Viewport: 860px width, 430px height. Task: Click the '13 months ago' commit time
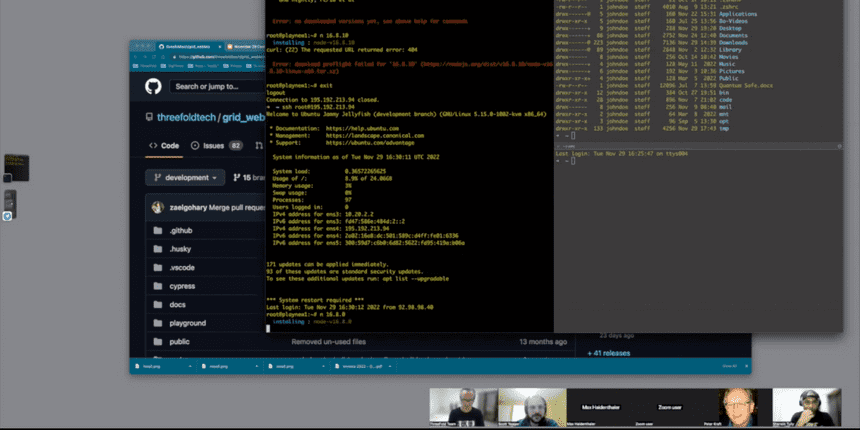(x=543, y=342)
